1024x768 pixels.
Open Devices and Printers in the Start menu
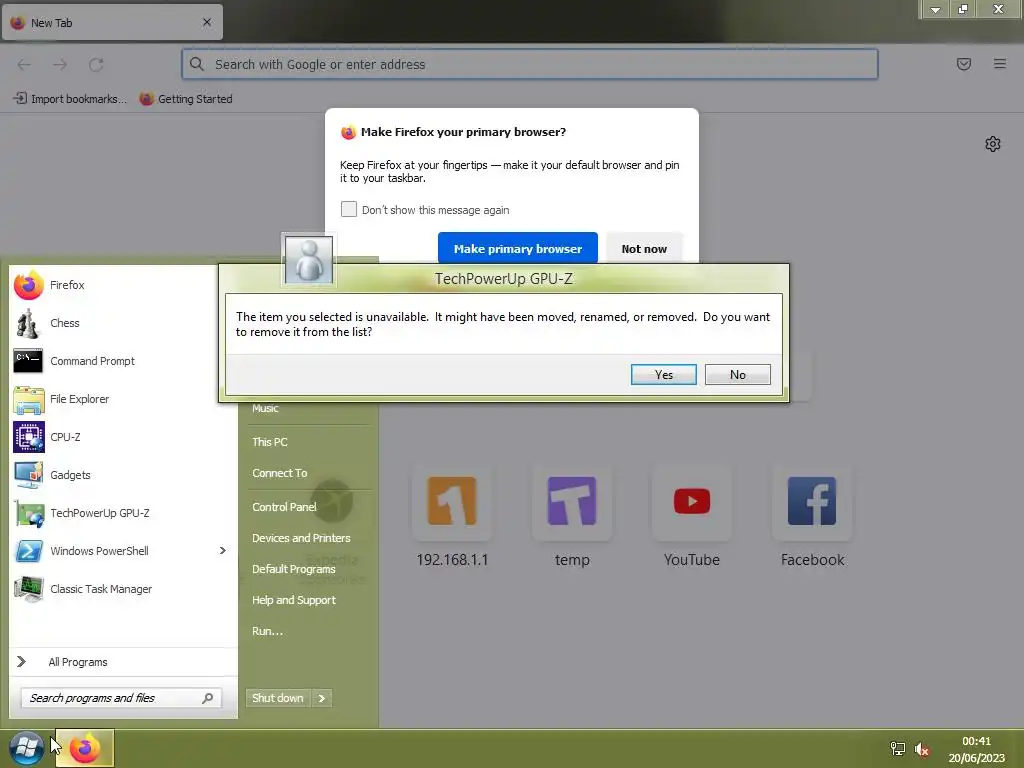pos(301,539)
